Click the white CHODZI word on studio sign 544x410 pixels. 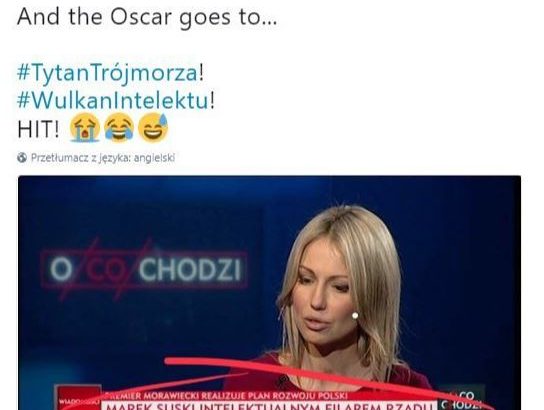tap(190, 270)
